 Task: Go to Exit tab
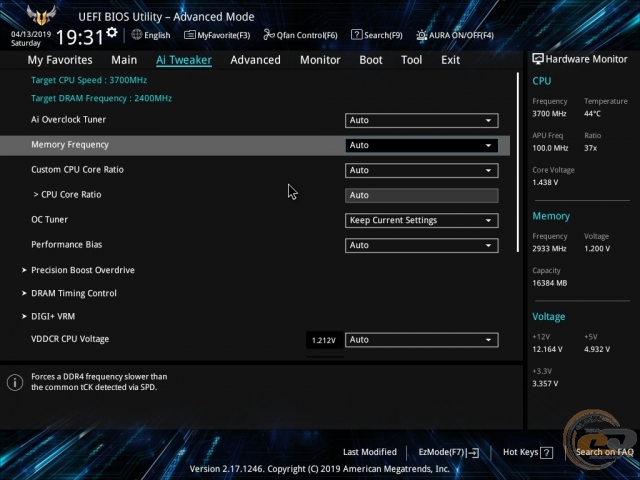[451, 60]
